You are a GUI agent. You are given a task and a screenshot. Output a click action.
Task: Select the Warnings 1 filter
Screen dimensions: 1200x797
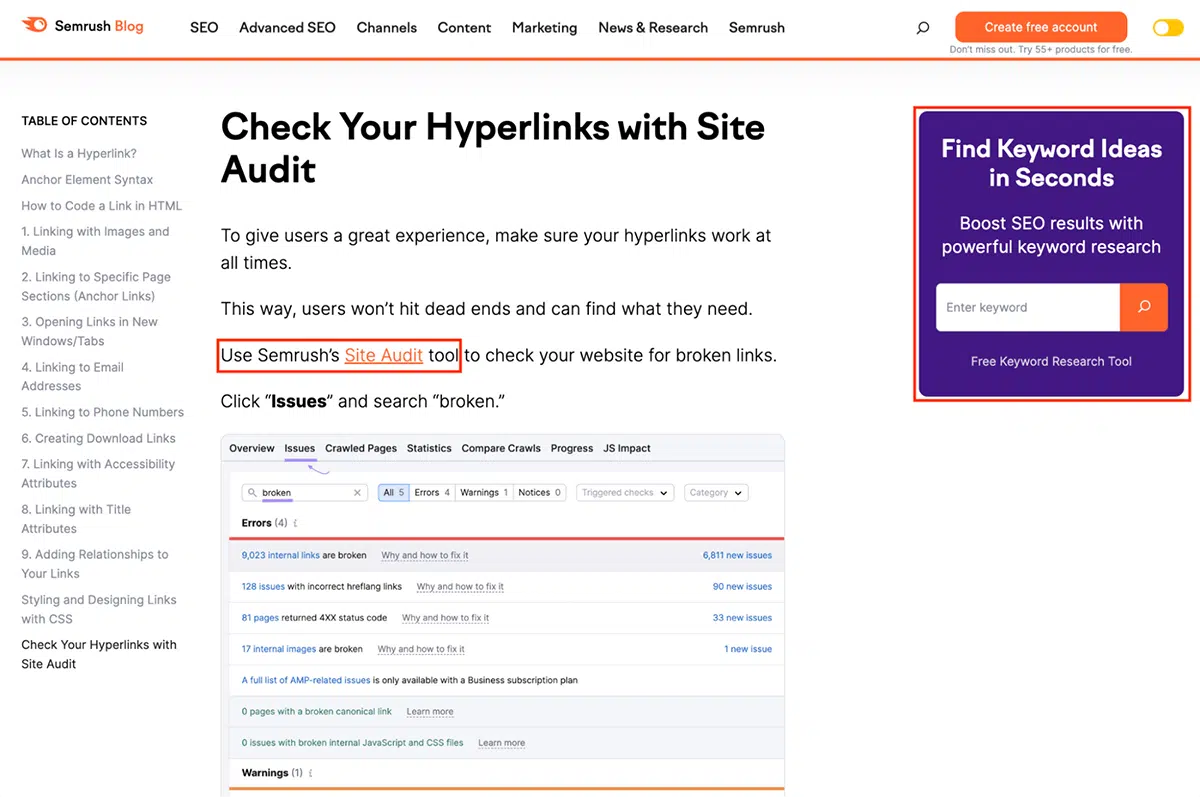coord(485,492)
